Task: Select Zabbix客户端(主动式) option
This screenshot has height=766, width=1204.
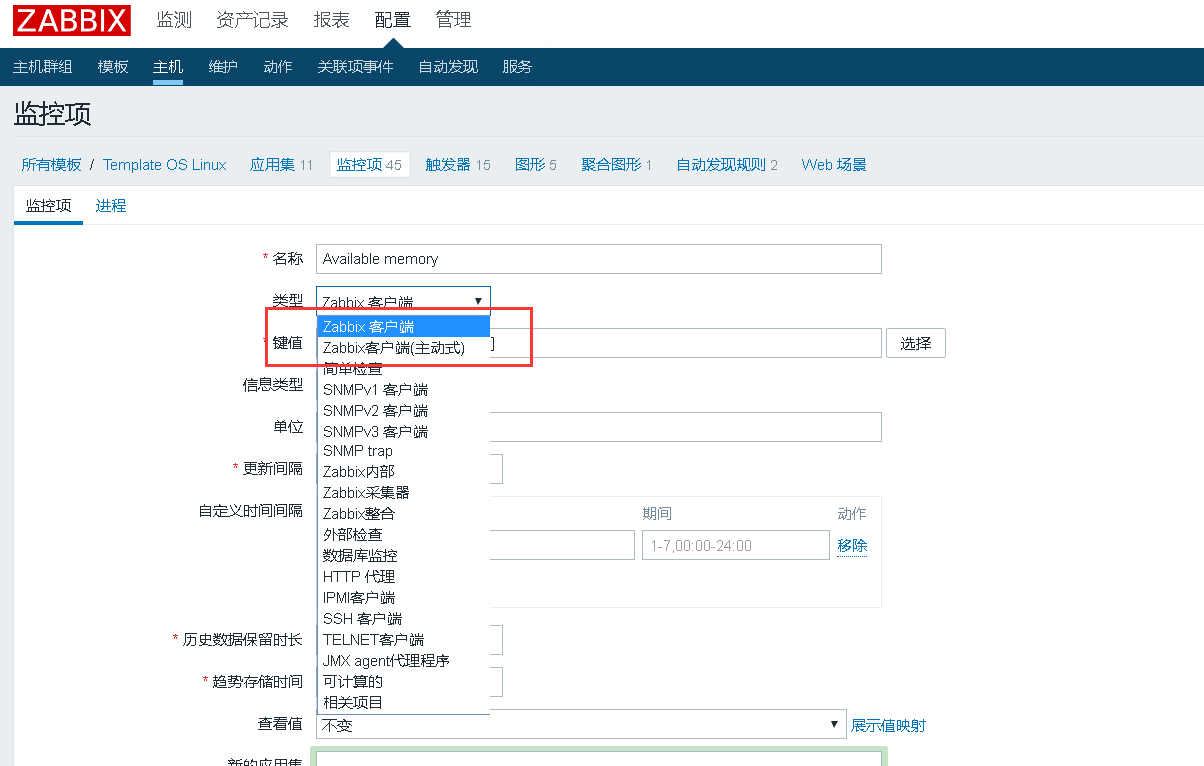Action: 403,348
